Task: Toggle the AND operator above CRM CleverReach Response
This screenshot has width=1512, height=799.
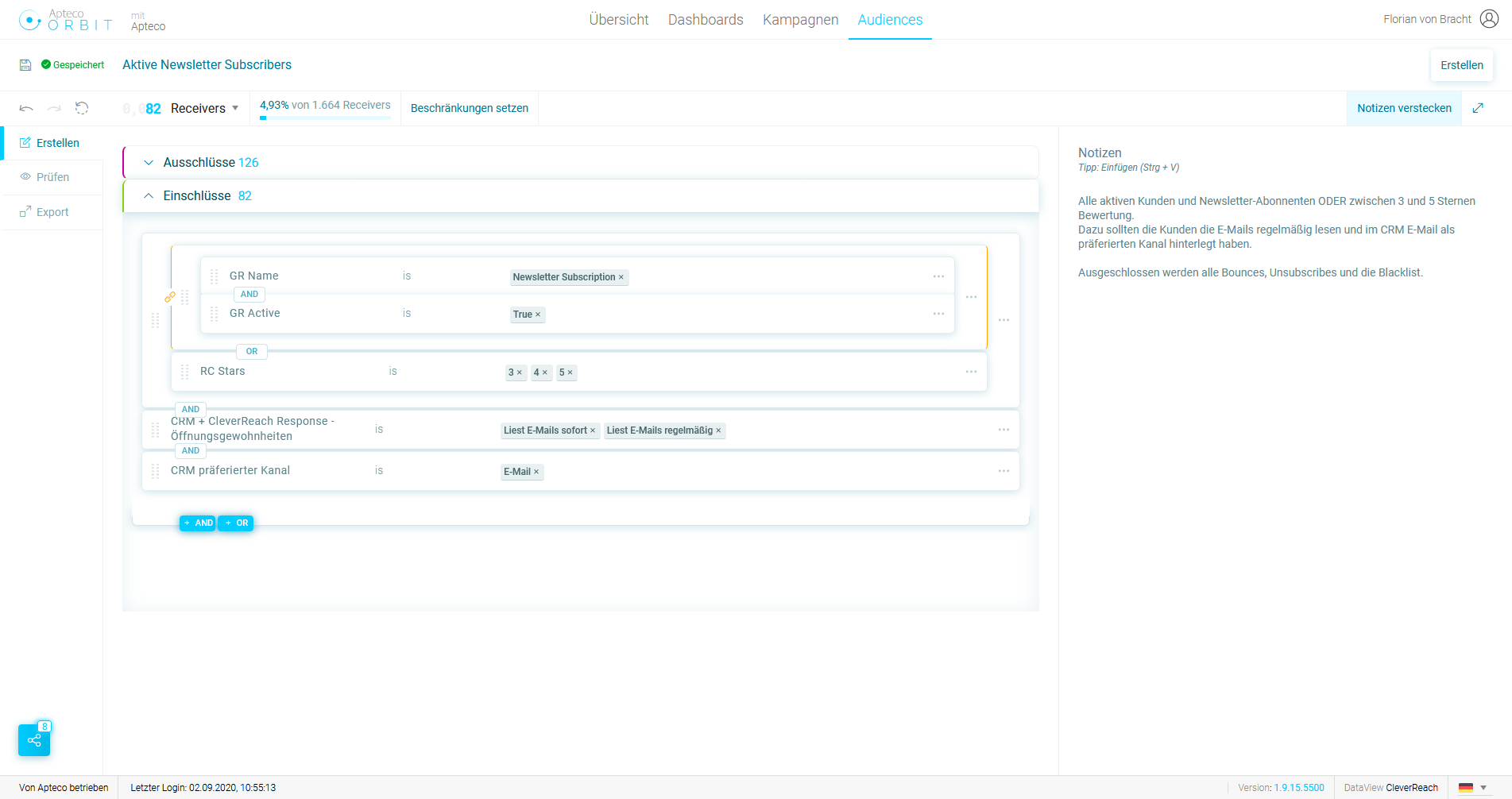Action: [191, 409]
